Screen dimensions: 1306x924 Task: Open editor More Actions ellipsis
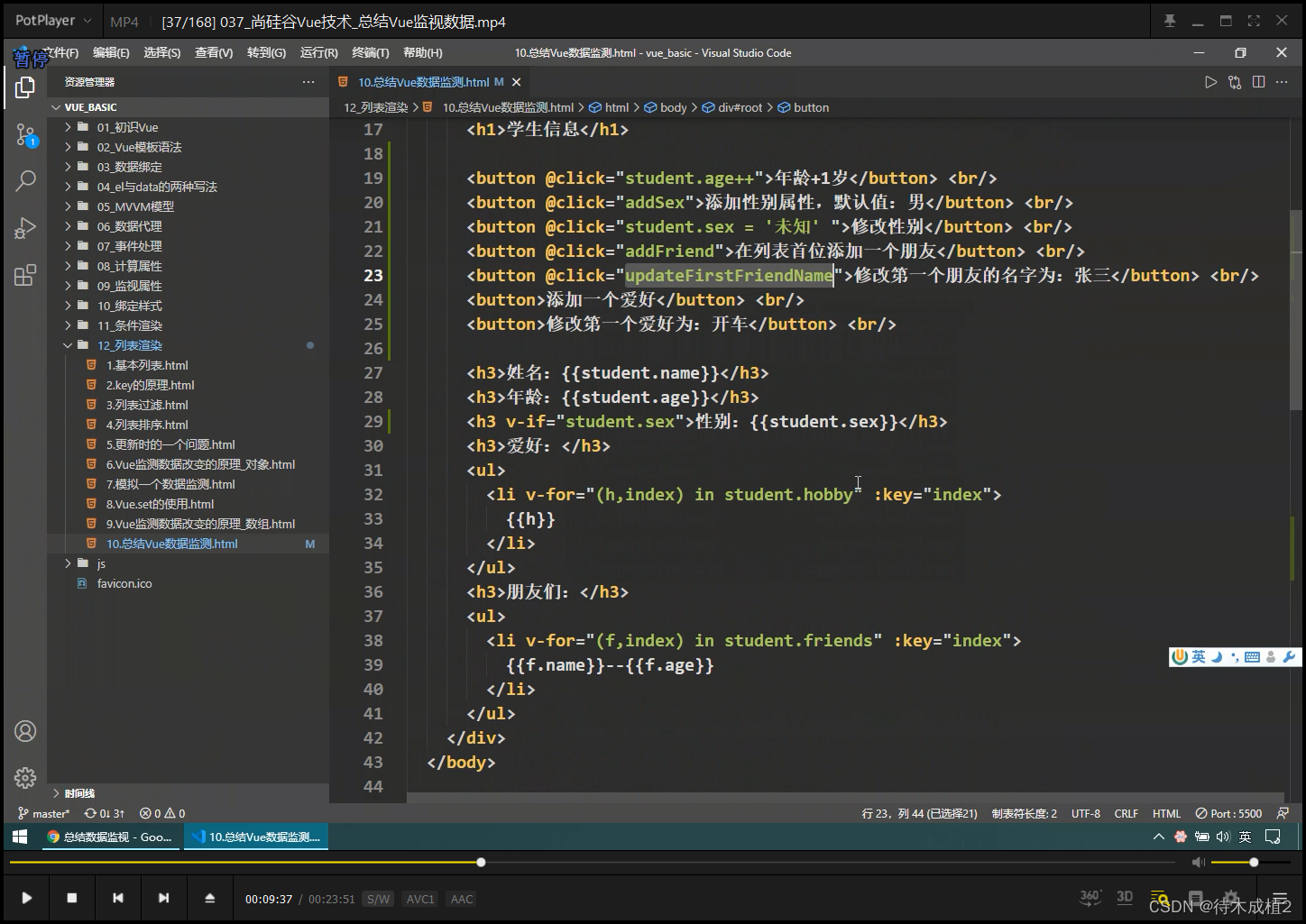[x=1283, y=82]
